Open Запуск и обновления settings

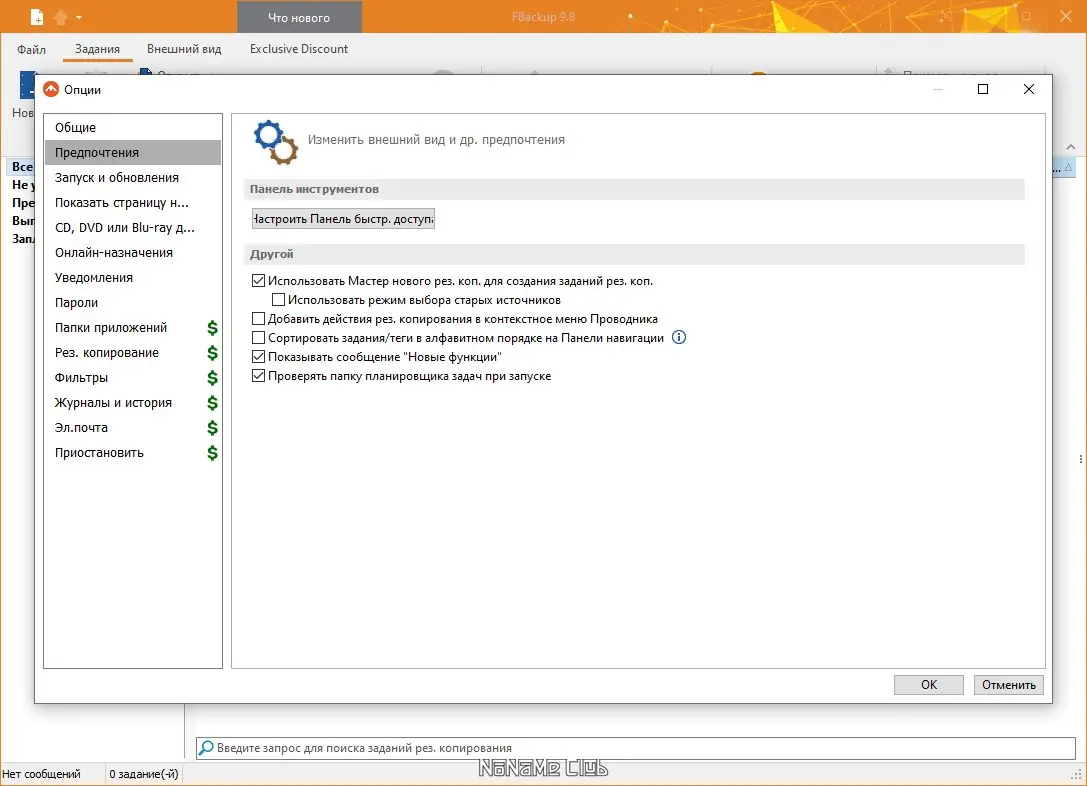click(132, 177)
